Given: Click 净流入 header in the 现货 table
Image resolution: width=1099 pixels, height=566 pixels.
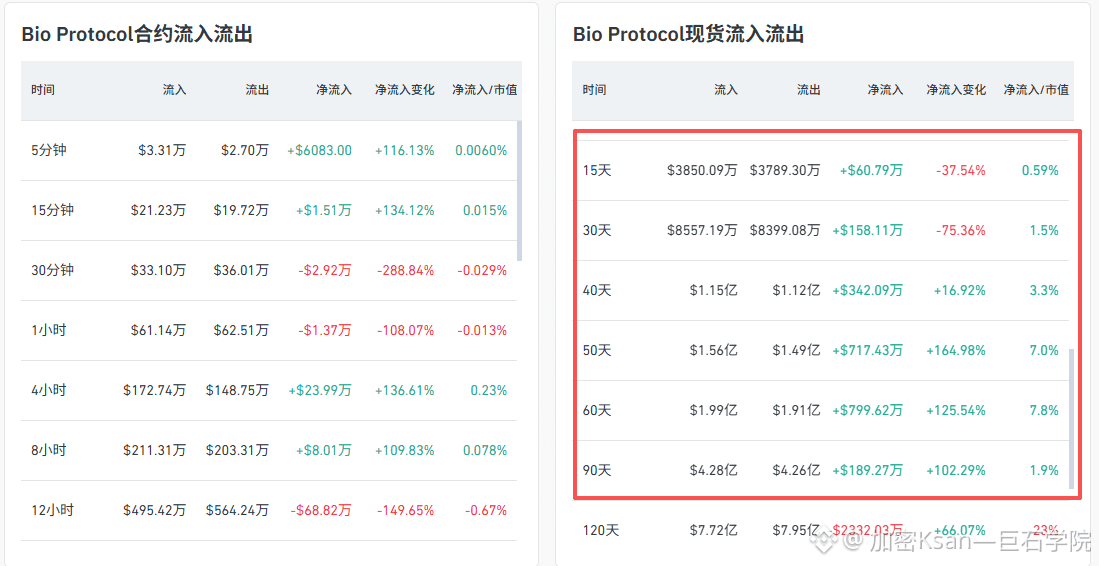Looking at the screenshot, I should 885,90.
